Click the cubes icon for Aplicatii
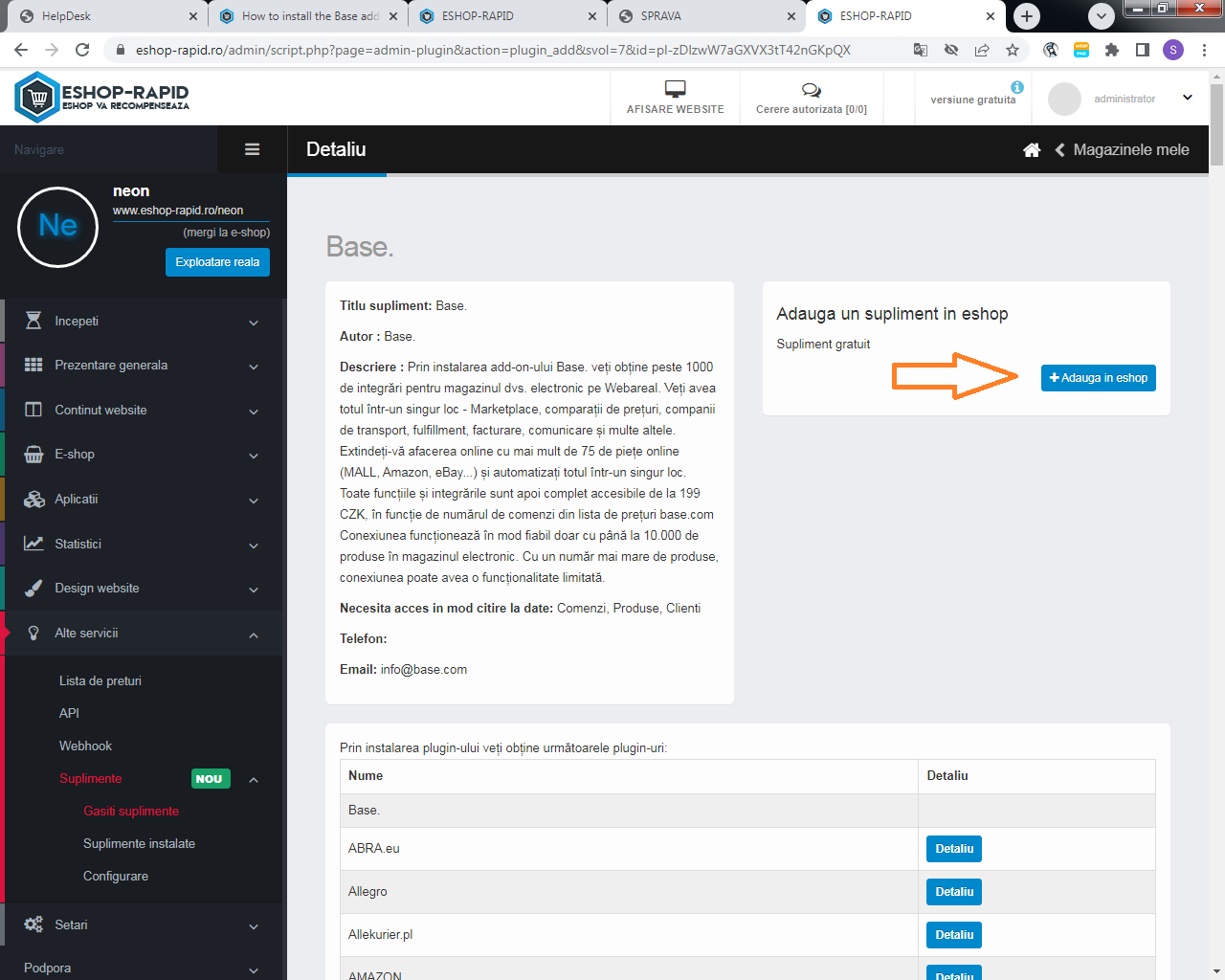 click(x=34, y=499)
